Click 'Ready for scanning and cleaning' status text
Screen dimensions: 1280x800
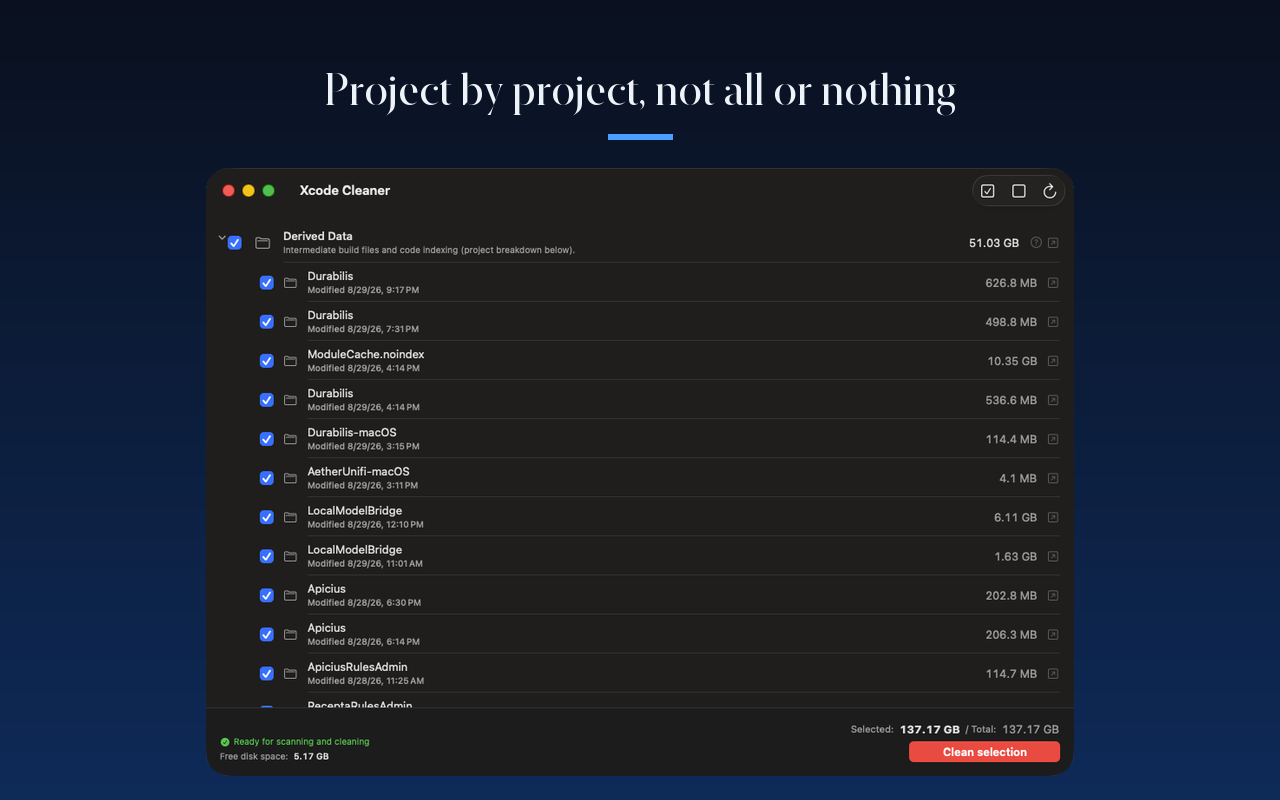[x=301, y=742]
